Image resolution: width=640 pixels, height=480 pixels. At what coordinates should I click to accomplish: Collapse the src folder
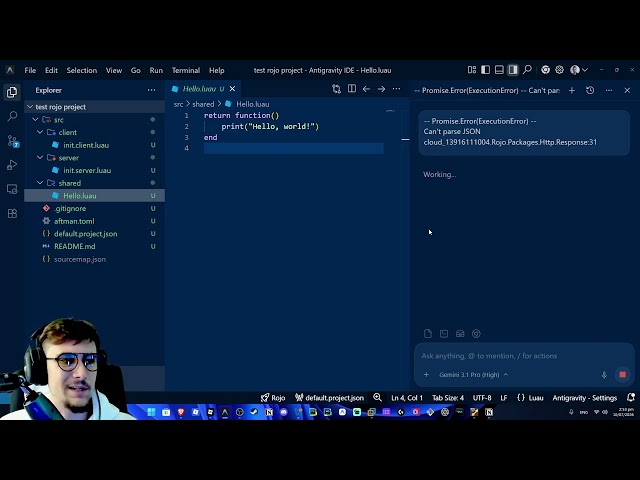click(36, 120)
